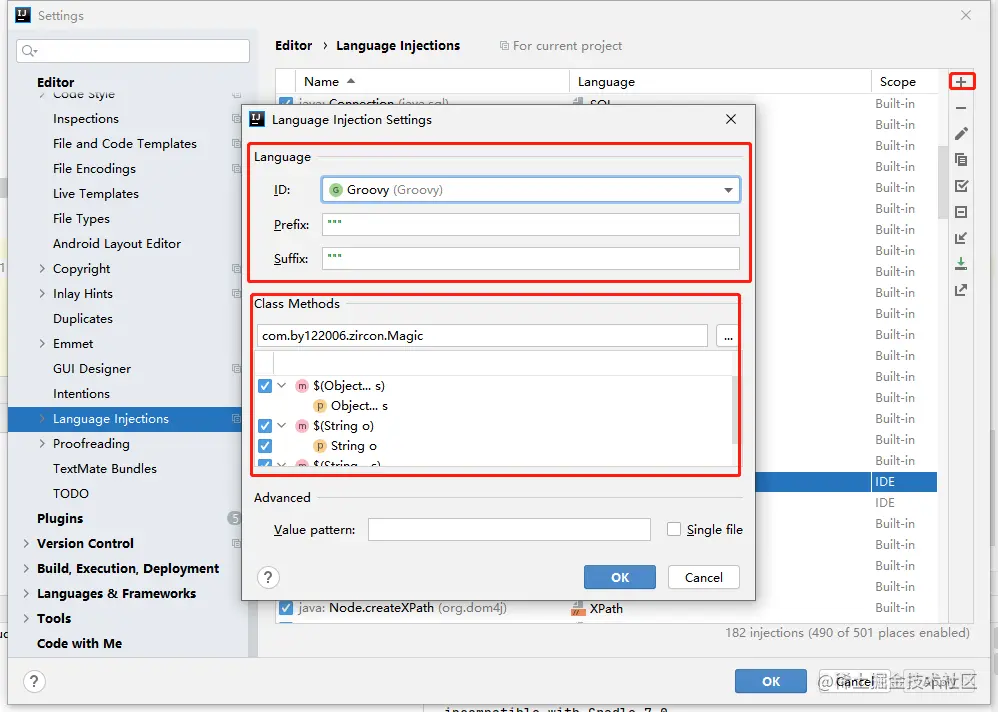Click the Import injections download icon
998x712 pixels.
(x=961, y=264)
